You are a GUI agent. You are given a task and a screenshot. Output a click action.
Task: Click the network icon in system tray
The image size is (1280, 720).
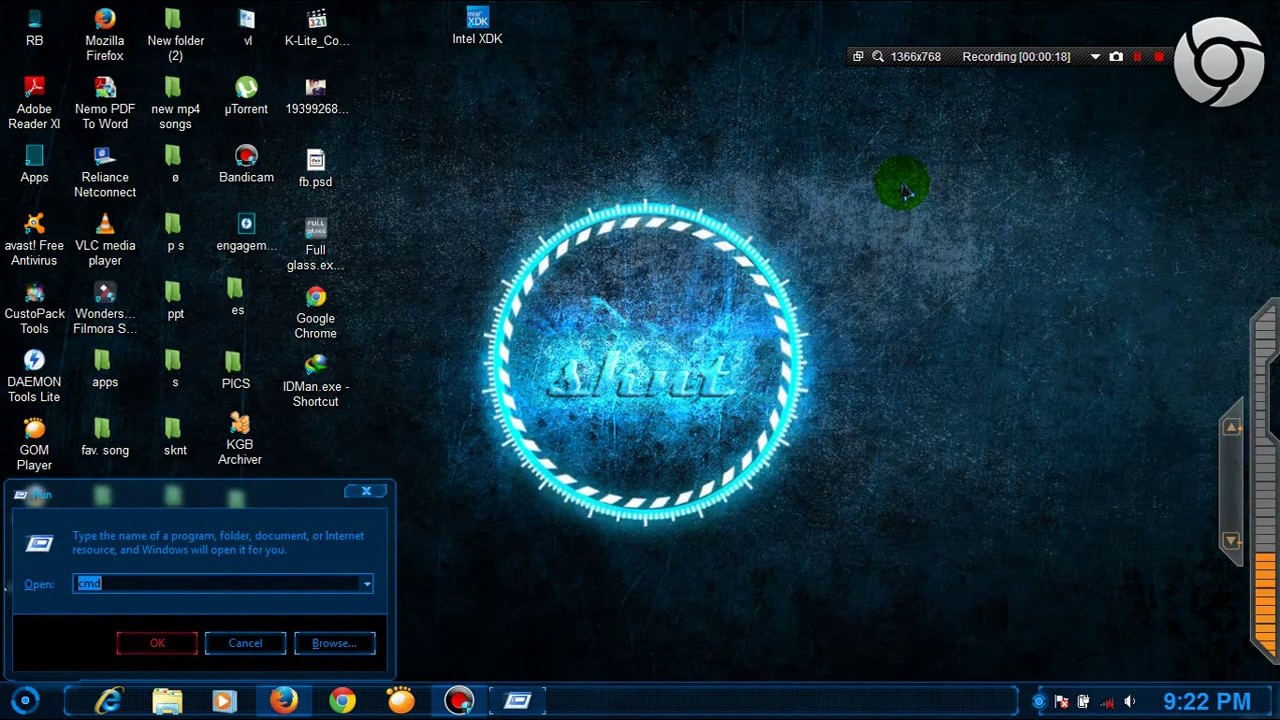[1107, 702]
